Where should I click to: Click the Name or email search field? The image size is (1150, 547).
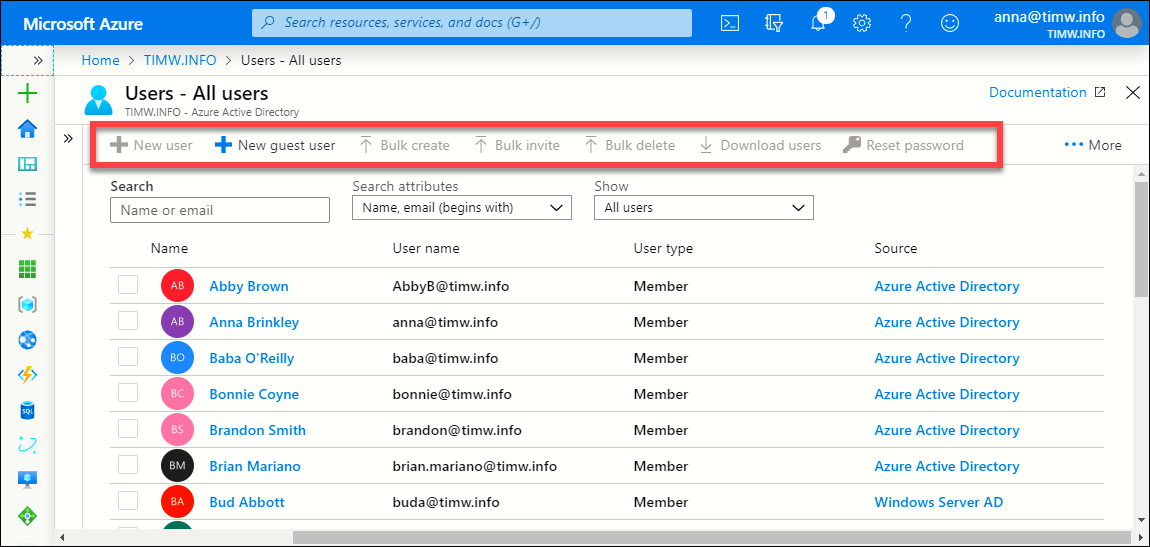219,210
